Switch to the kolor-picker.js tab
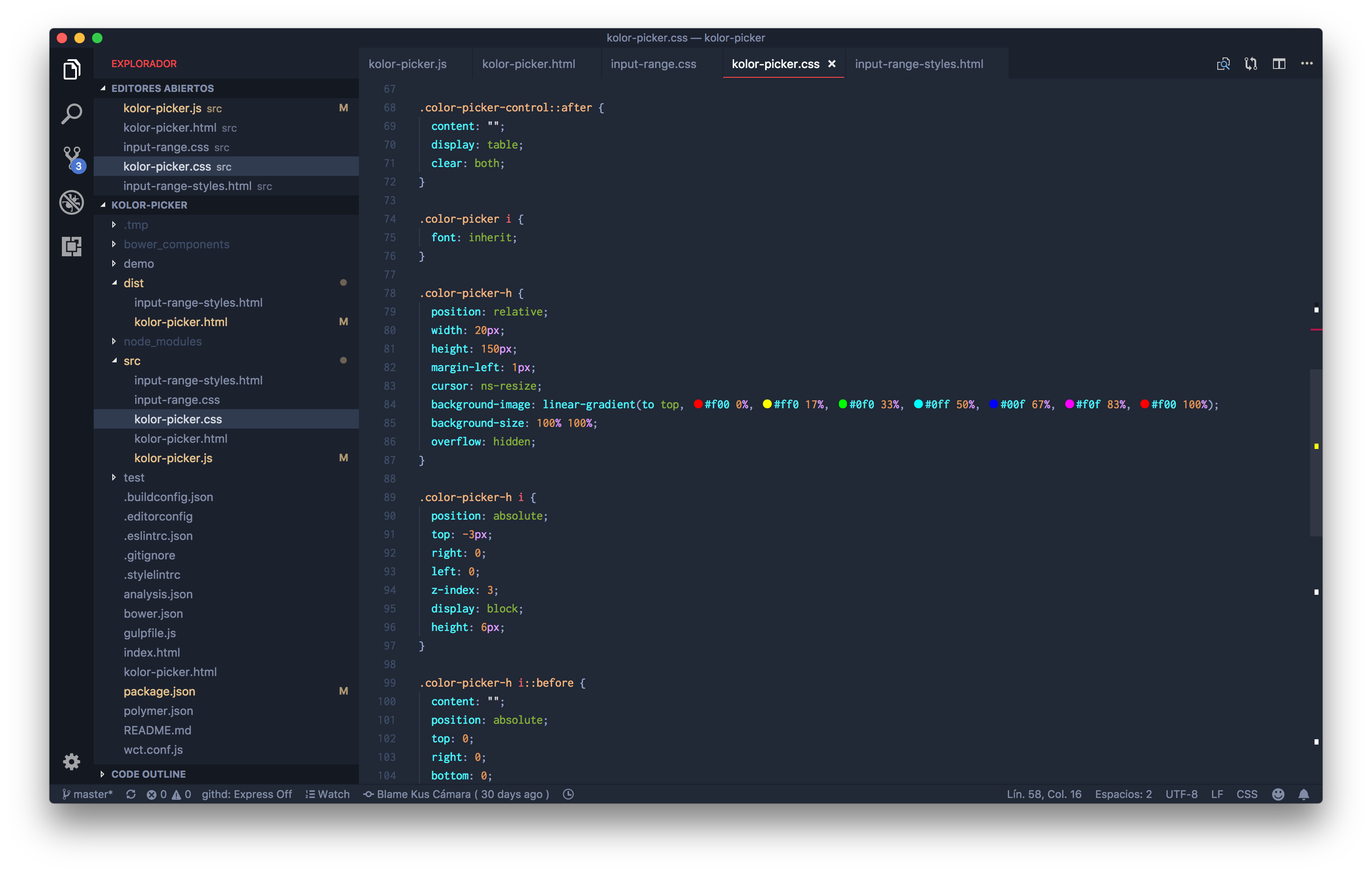Viewport: 1372px width, 874px height. click(x=408, y=64)
